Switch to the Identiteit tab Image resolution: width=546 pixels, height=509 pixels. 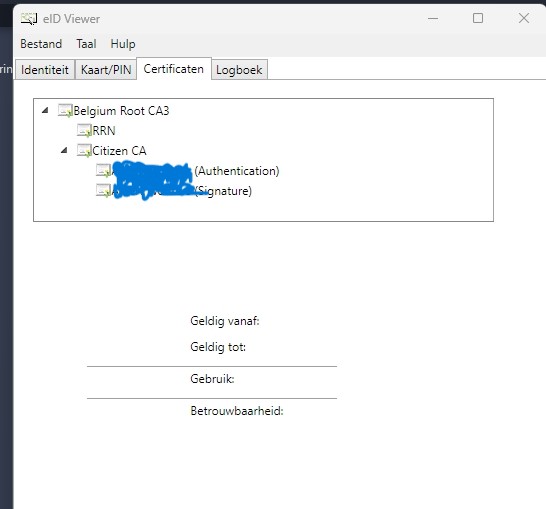[45, 70]
